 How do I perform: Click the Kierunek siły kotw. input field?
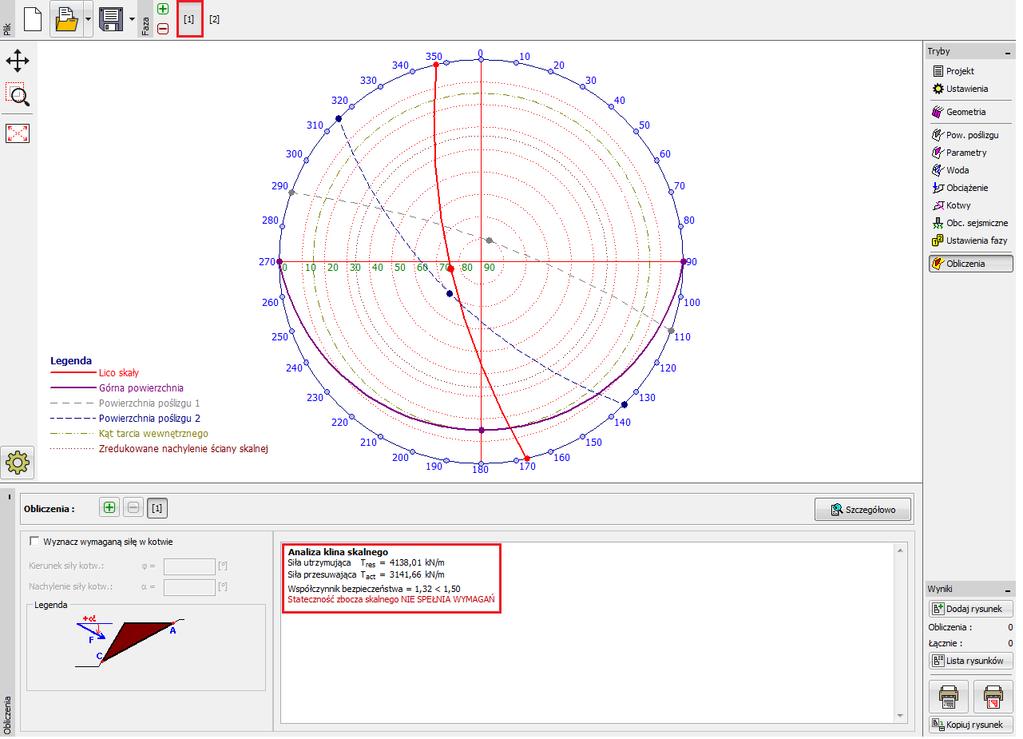tap(189, 566)
